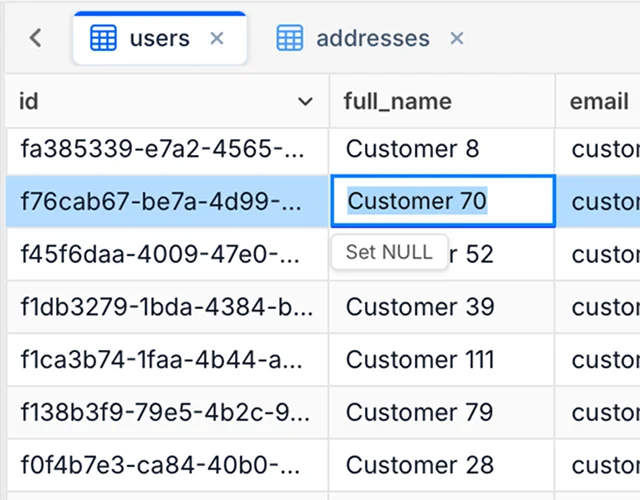
Task: Select the id column header
Action: point(167,101)
